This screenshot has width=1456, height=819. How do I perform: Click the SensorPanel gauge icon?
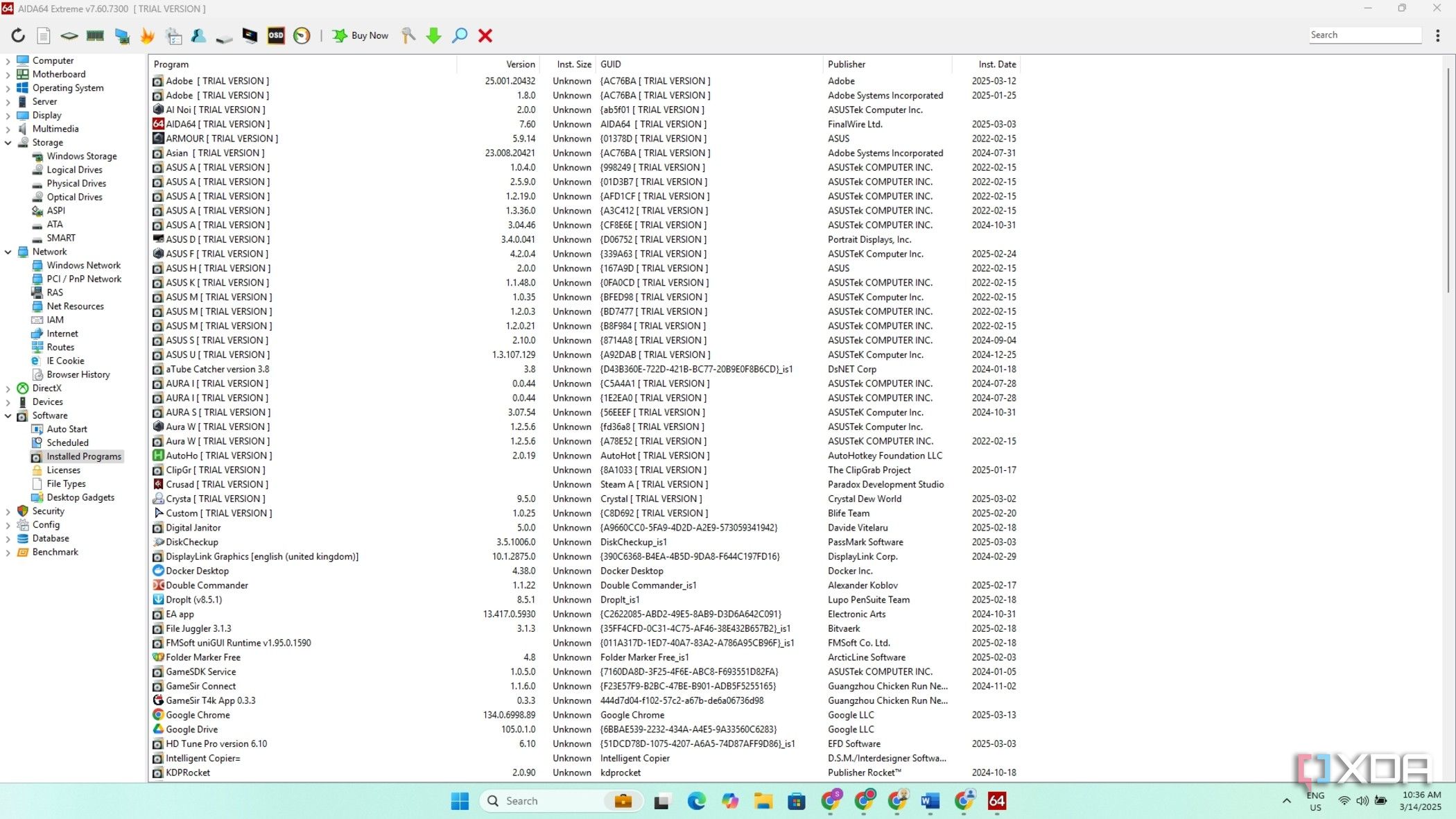(x=302, y=35)
